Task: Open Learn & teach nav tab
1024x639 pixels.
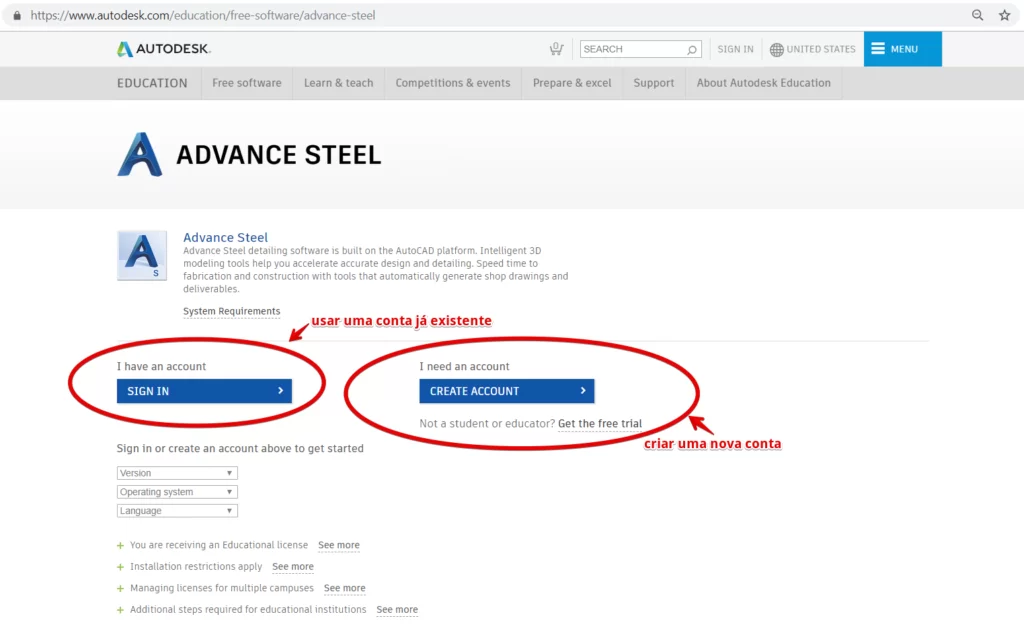Action: pyautogui.click(x=338, y=83)
